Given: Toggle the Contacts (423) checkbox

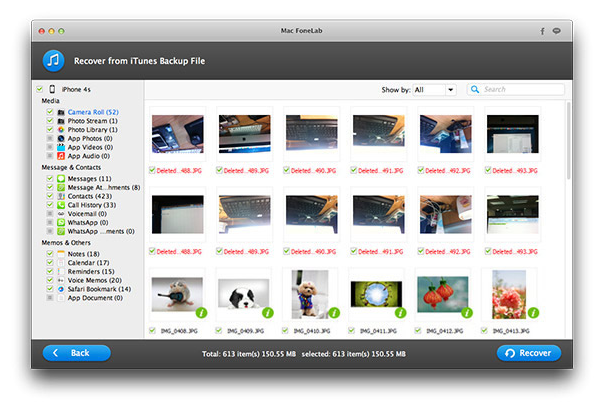Looking at the screenshot, I should click(49, 195).
